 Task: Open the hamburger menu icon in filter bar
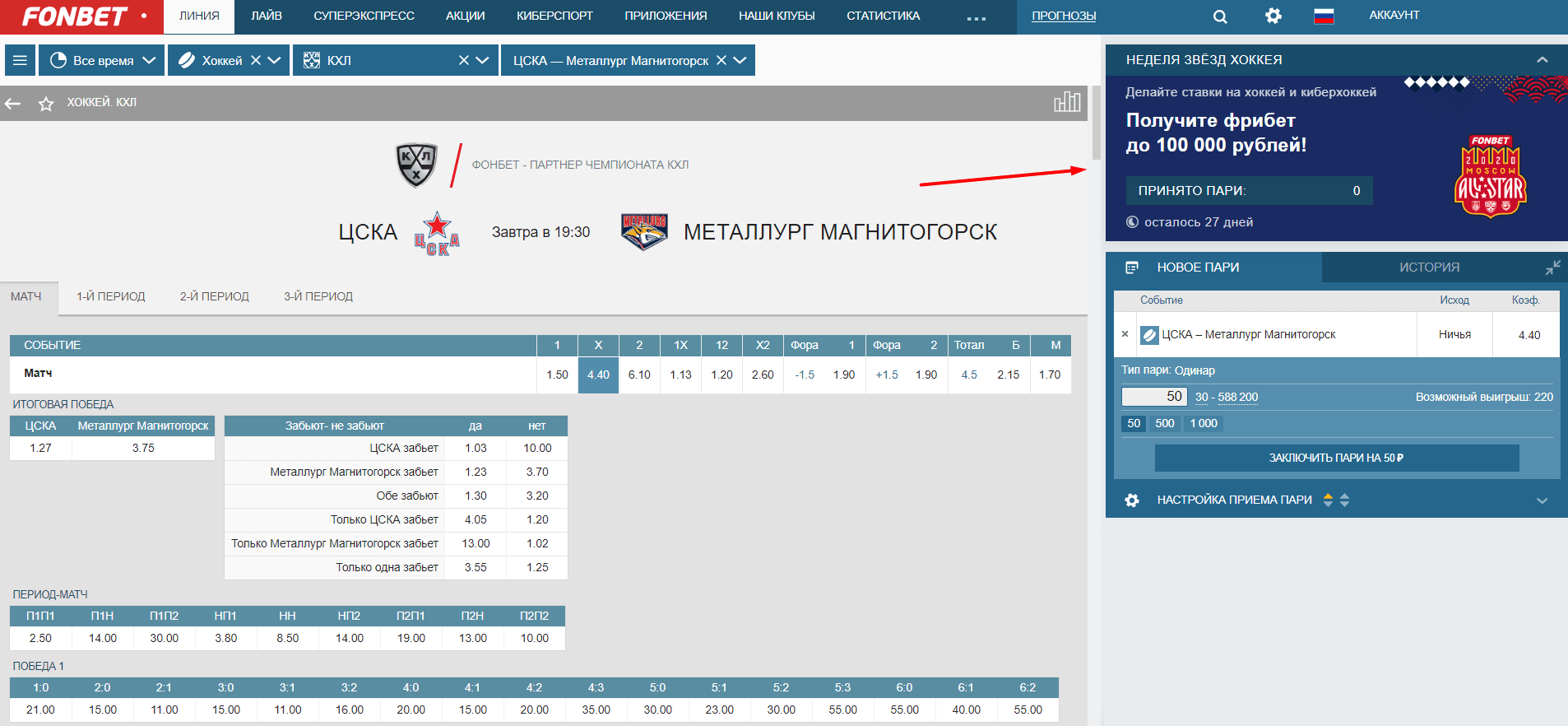pyautogui.click(x=21, y=60)
